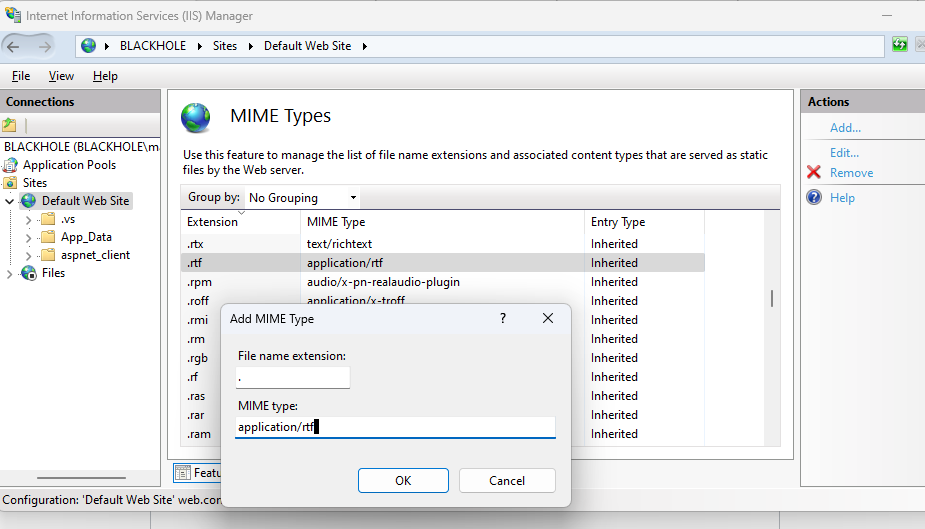Open the File menu
The image size is (925, 529).
point(21,76)
